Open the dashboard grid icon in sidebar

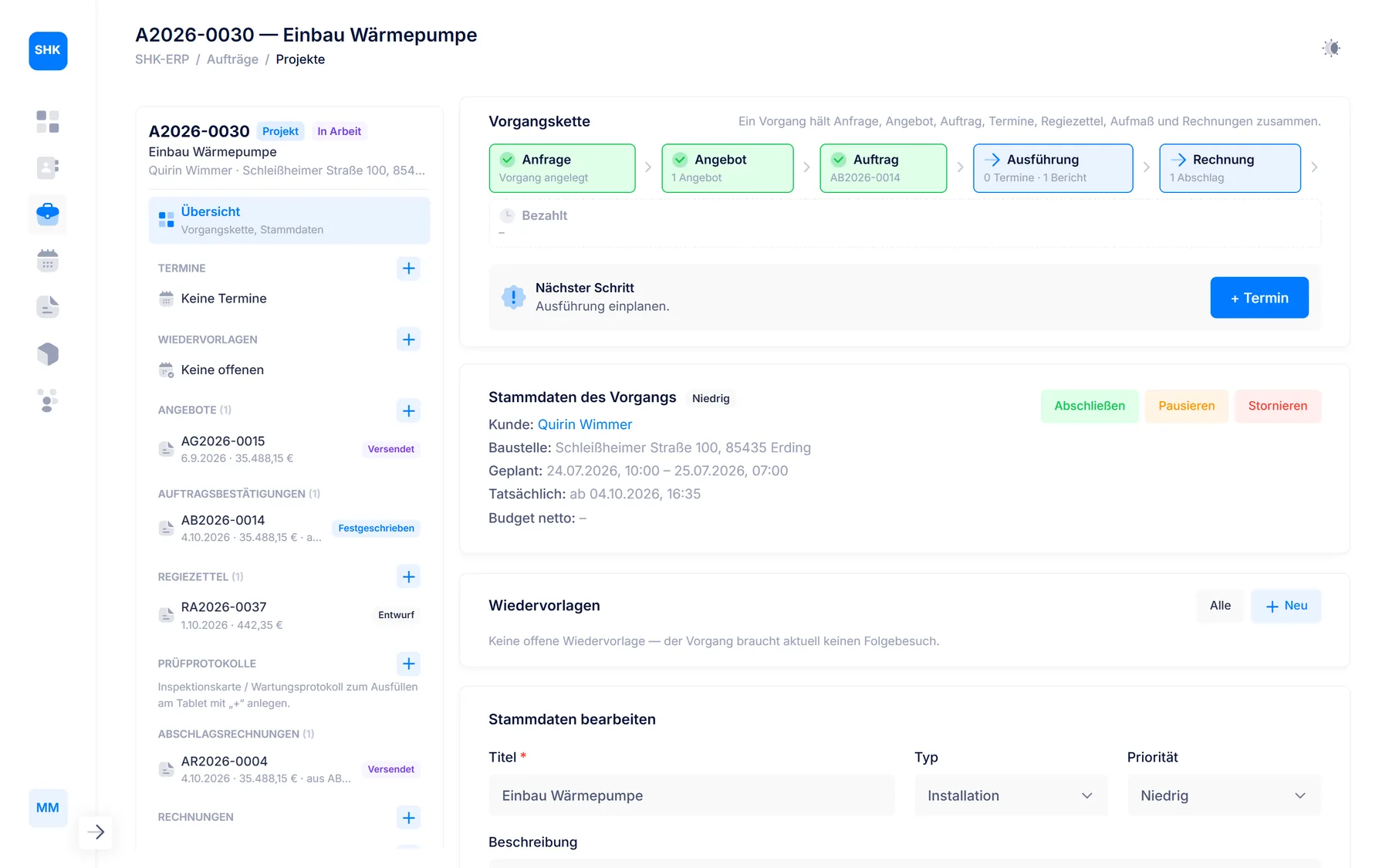pos(48,122)
